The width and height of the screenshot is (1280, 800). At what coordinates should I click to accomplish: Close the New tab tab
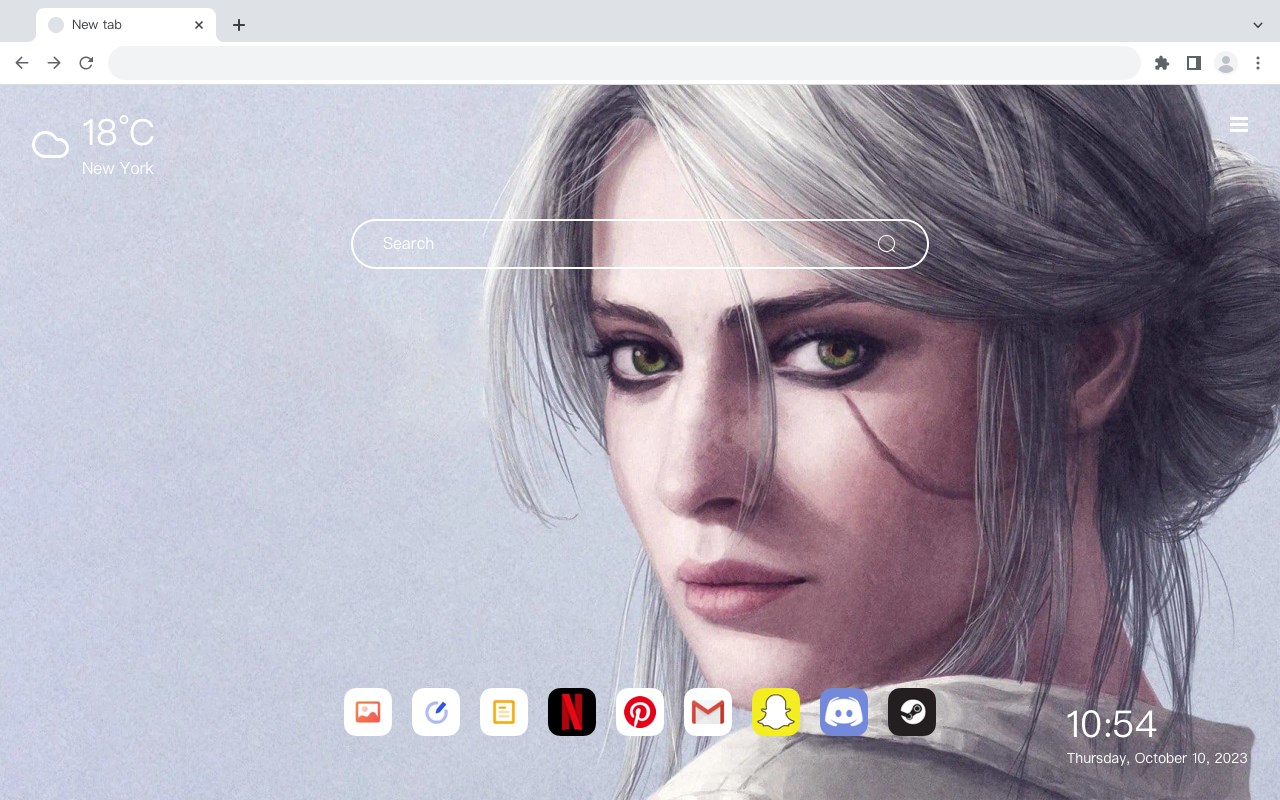pyautogui.click(x=199, y=25)
